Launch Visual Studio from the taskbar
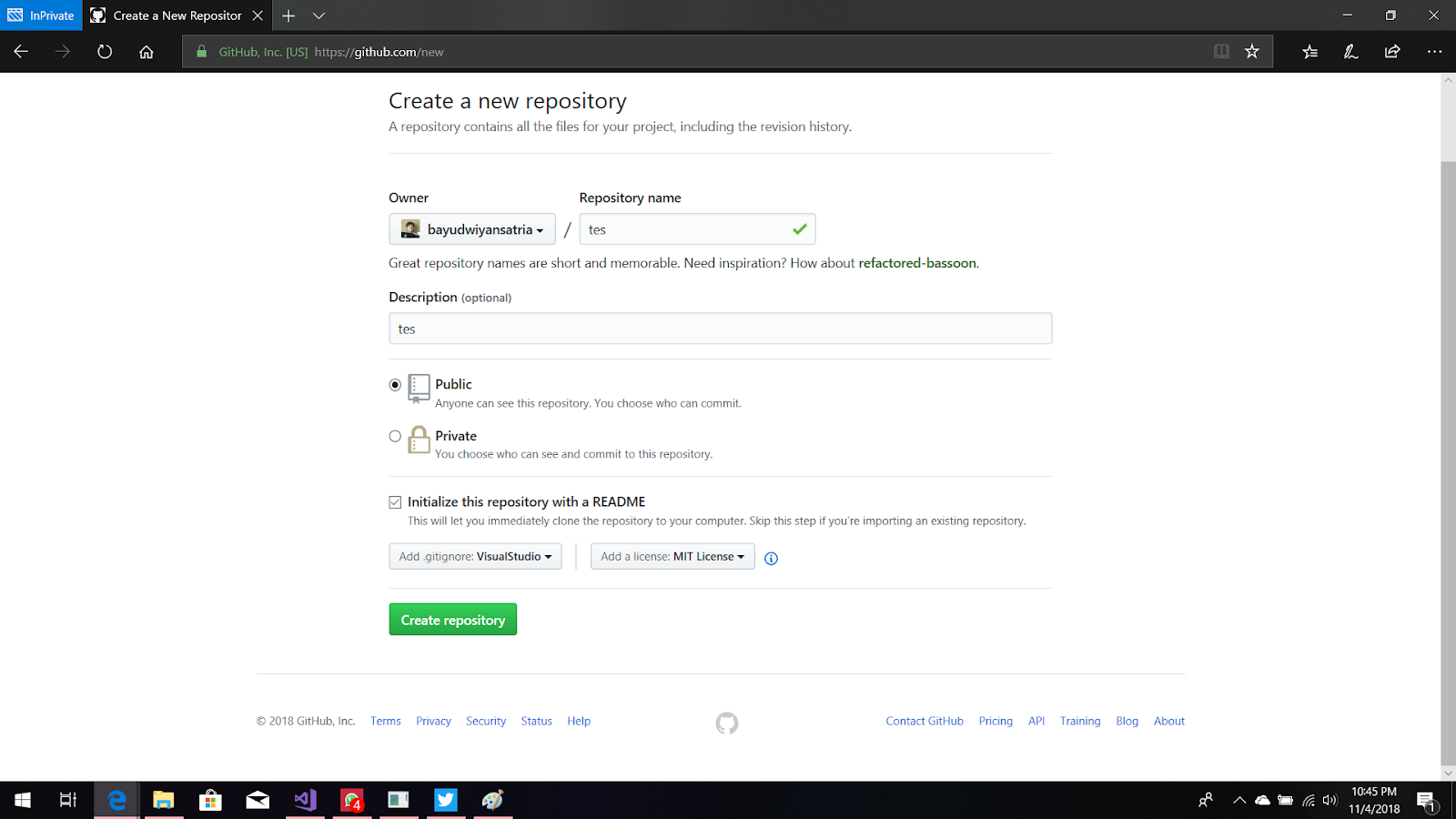This screenshot has height=819, width=1456. click(x=304, y=800)
